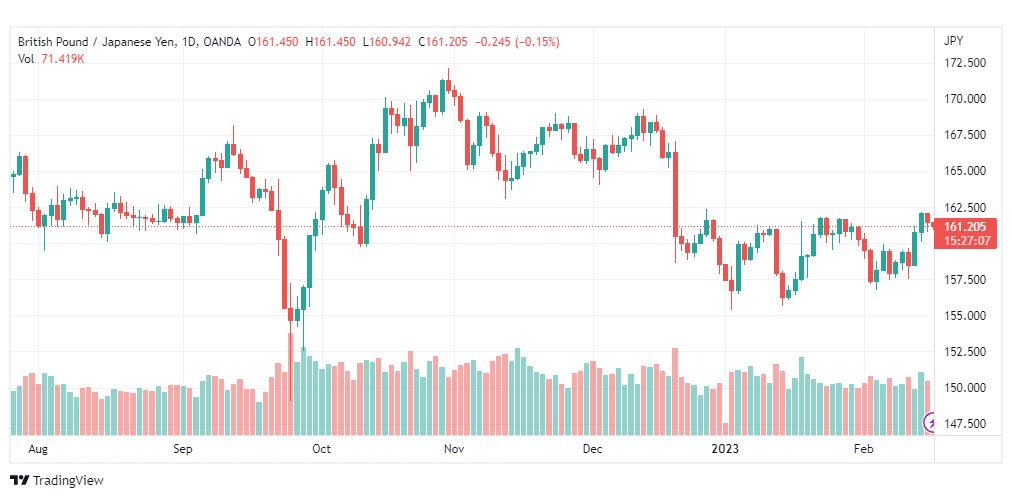Click the opening price O161.450 value
1012x498 pixels.
point(277,42)
